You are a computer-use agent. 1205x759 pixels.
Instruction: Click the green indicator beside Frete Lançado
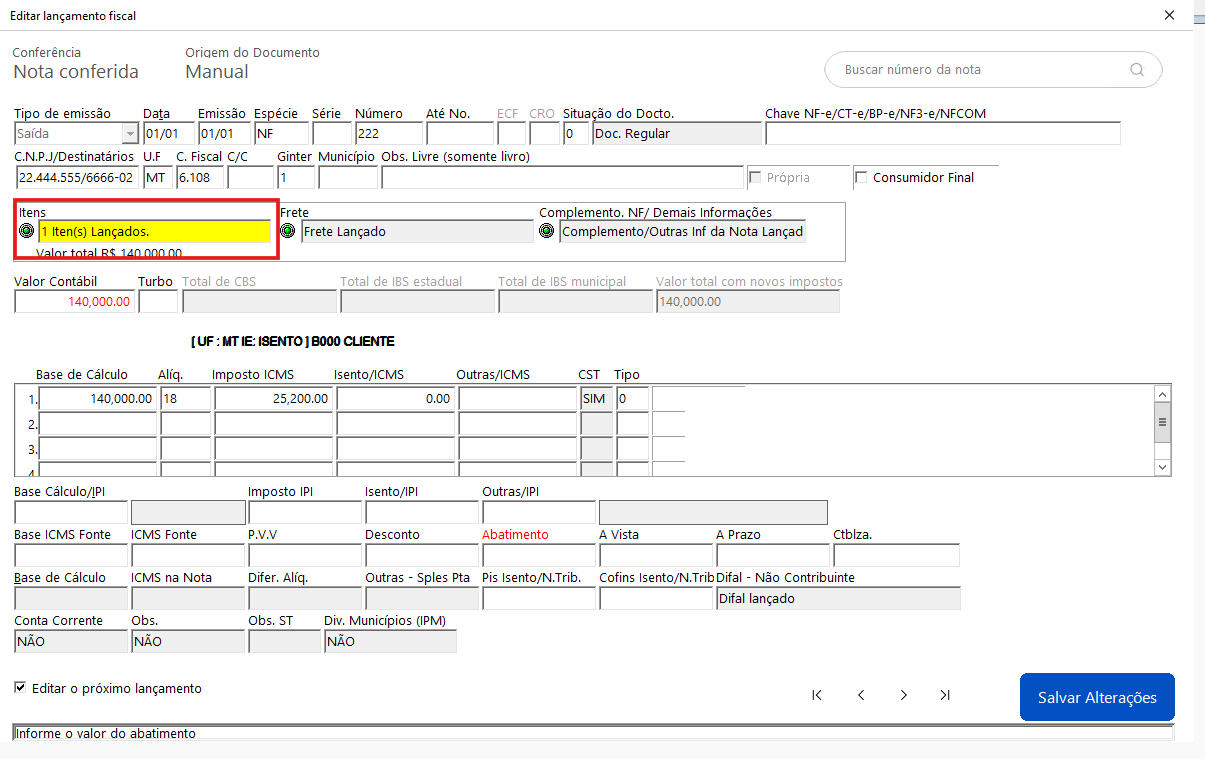(x=288, y=231)
